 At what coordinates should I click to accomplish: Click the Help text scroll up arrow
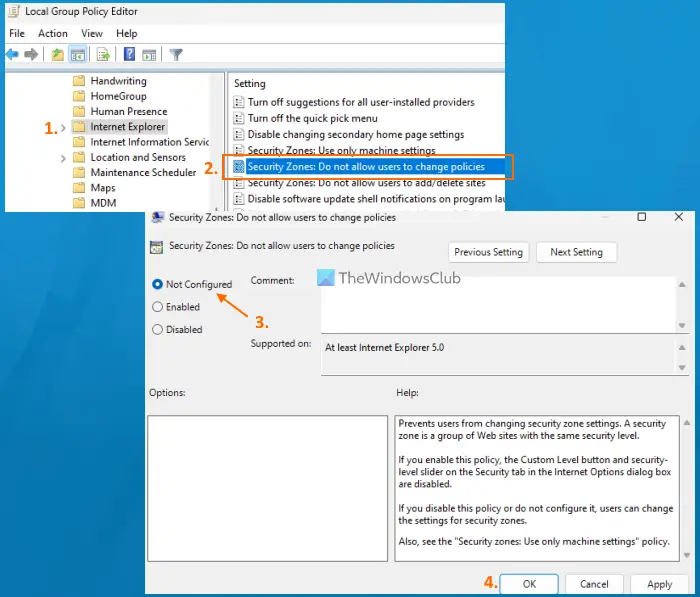click(687, 423)
